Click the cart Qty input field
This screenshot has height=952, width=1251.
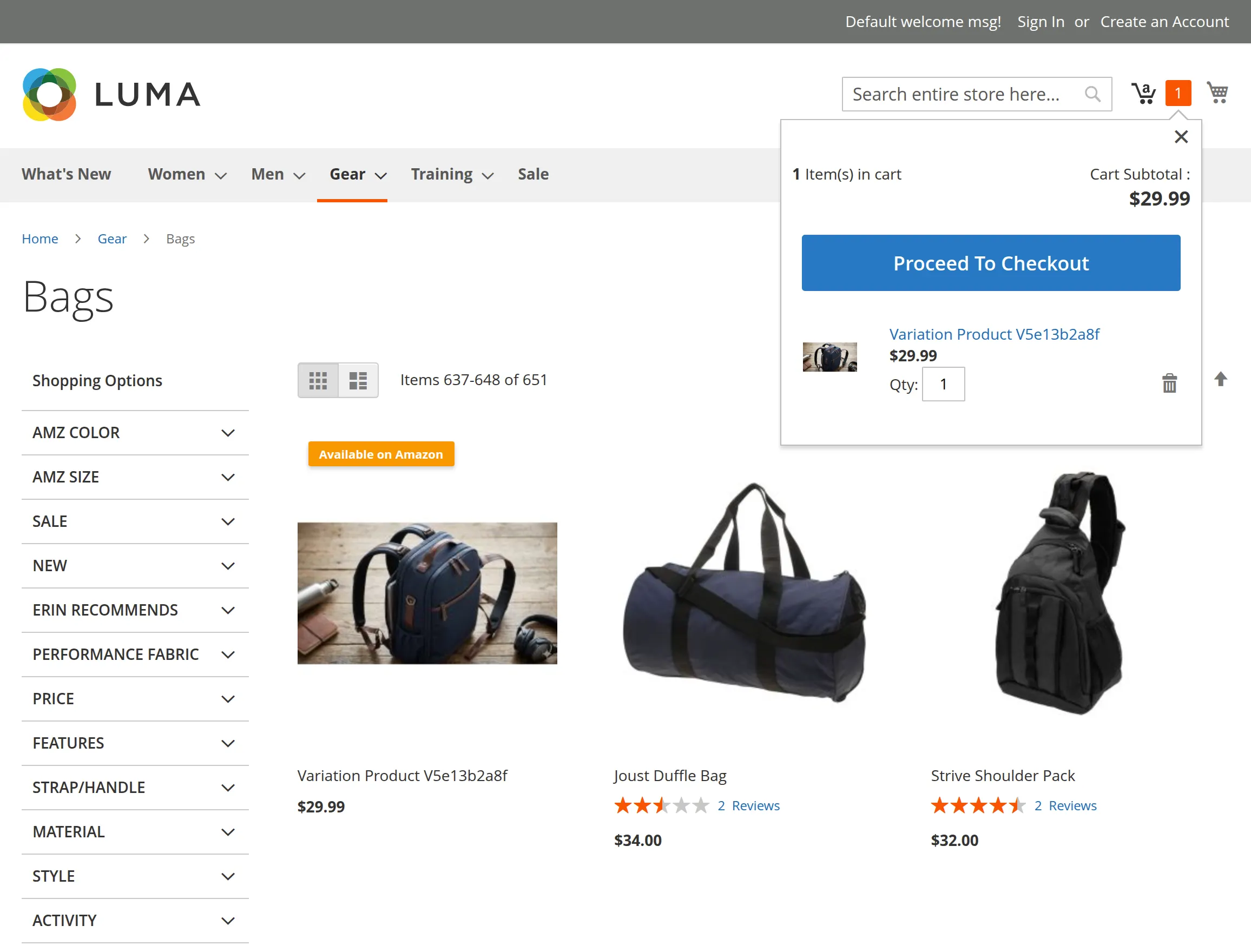[943, 384]
